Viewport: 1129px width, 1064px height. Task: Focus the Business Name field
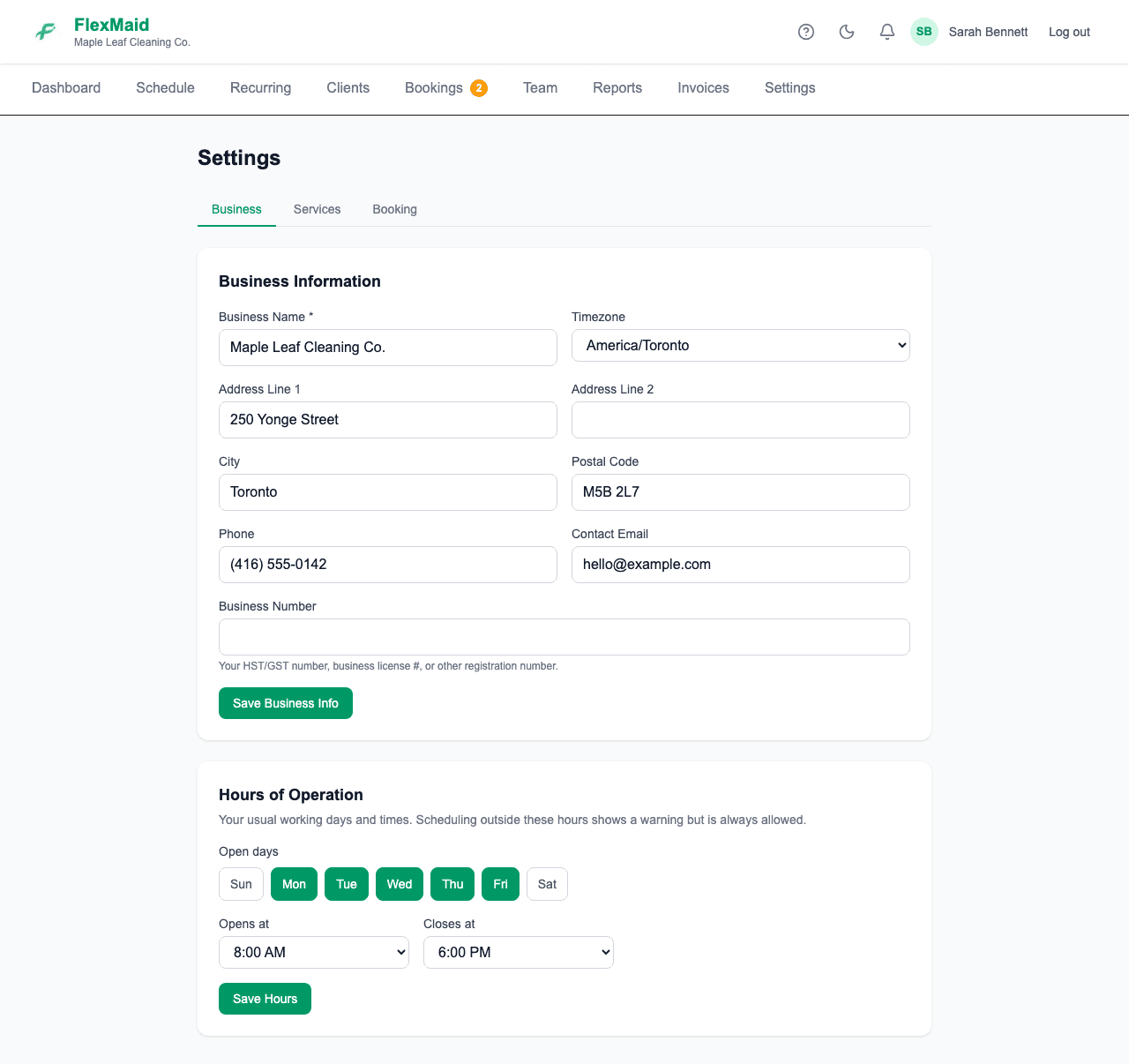pos(388,348)
